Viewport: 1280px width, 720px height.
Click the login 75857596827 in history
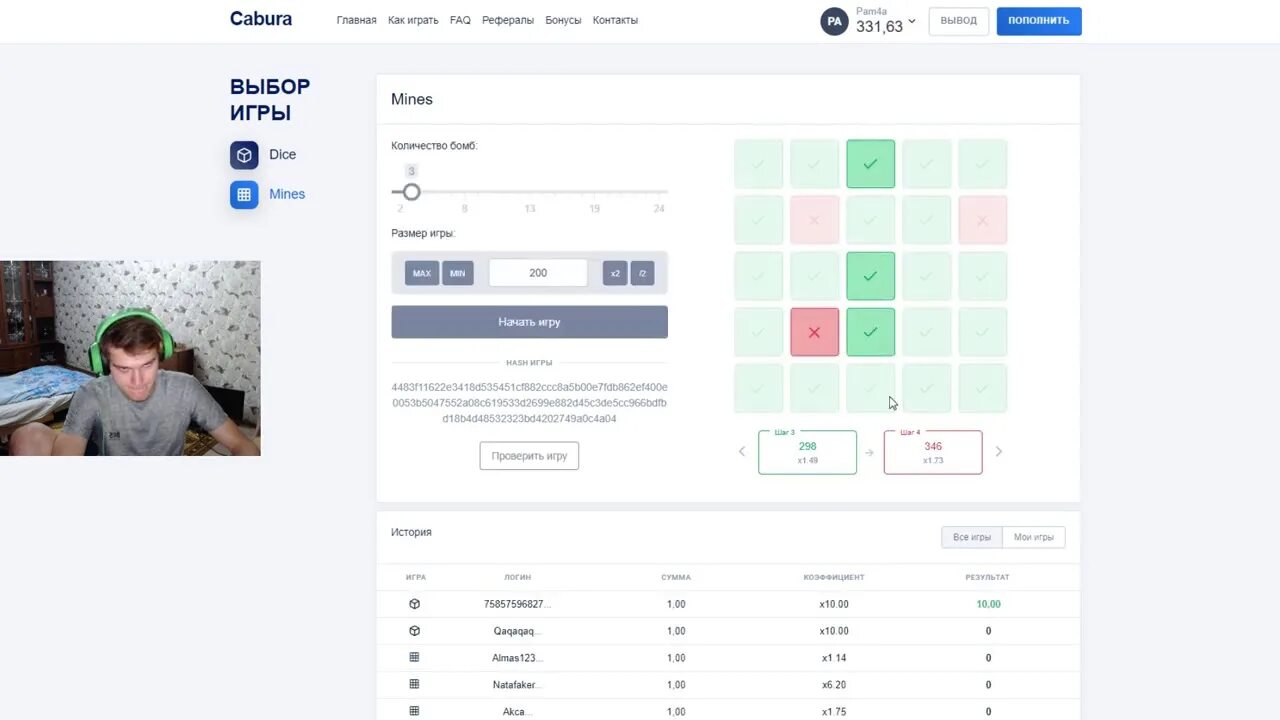517,604
